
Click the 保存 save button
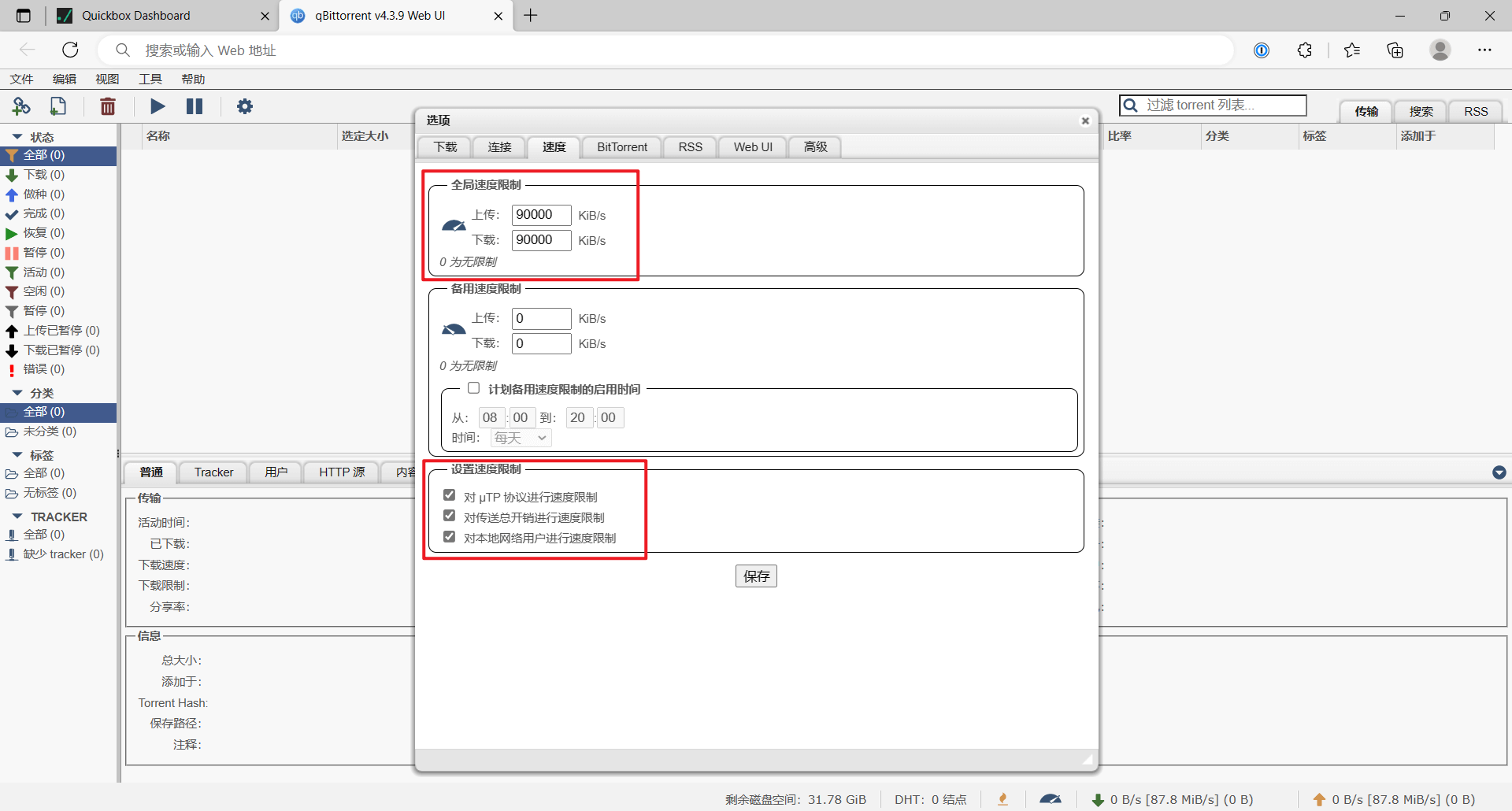(756, 576)
